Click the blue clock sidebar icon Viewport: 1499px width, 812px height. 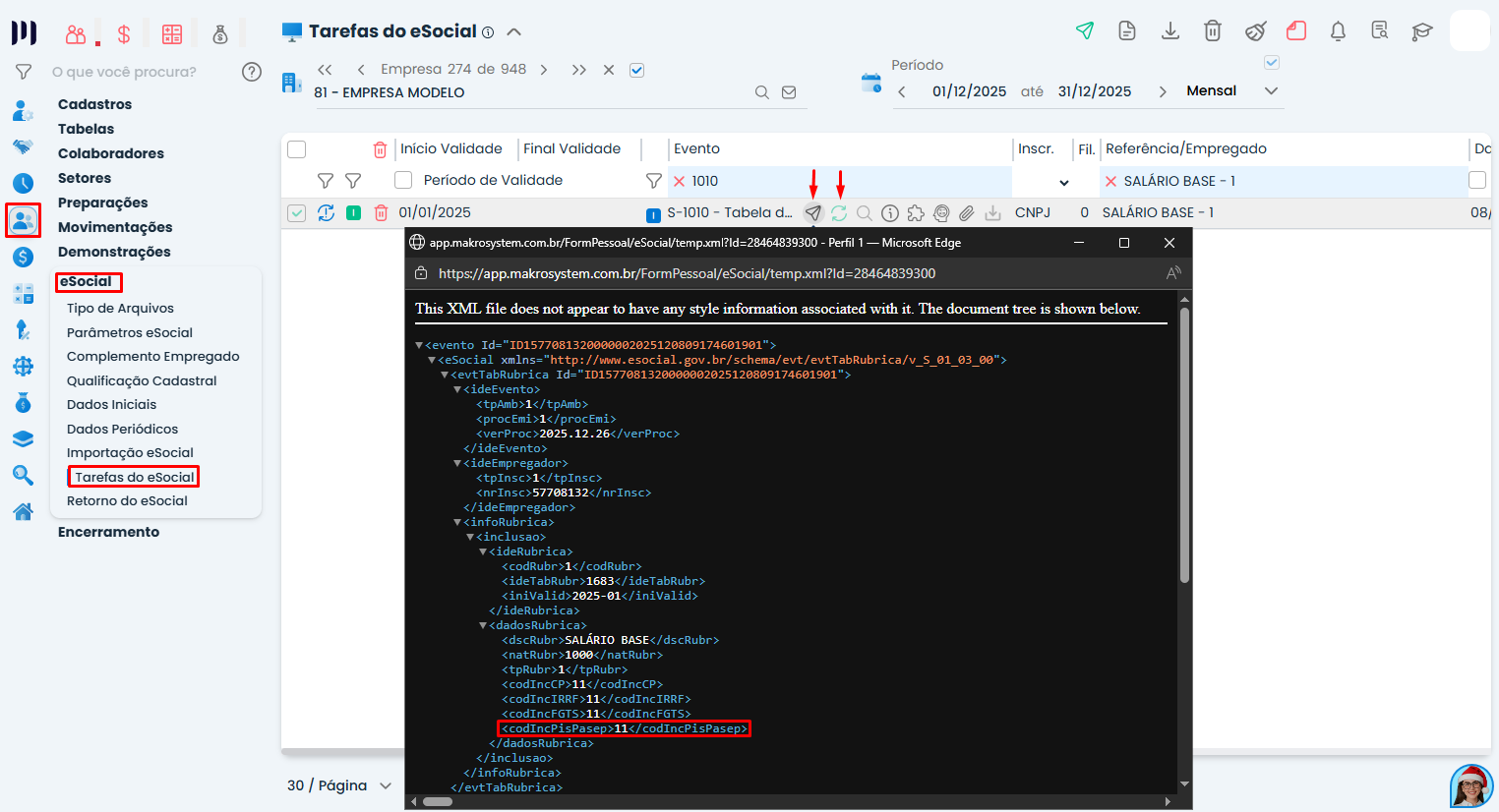pos(23,183)
